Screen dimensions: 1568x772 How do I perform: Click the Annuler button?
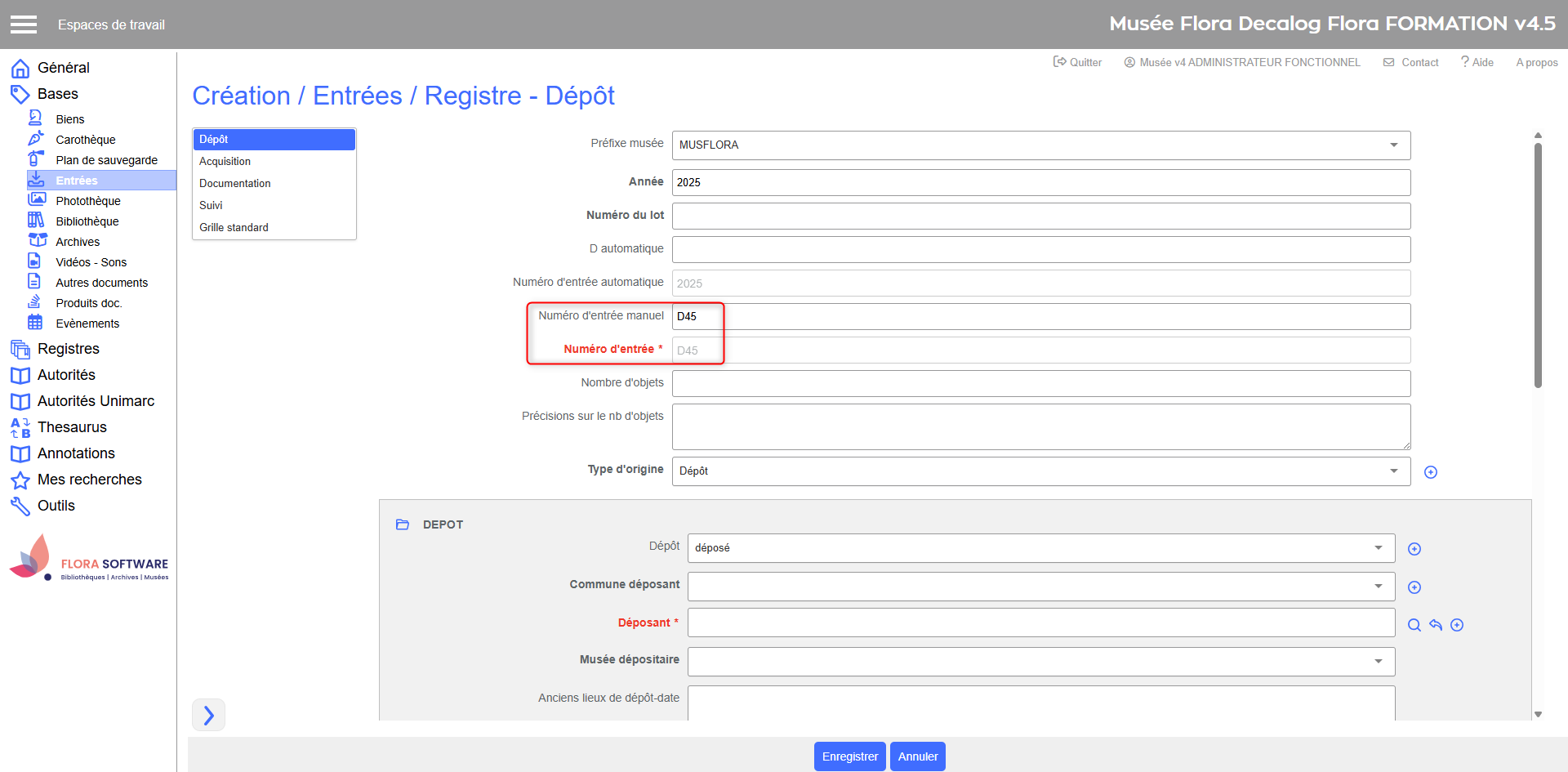pyautogui.click(x=917, y=756)
